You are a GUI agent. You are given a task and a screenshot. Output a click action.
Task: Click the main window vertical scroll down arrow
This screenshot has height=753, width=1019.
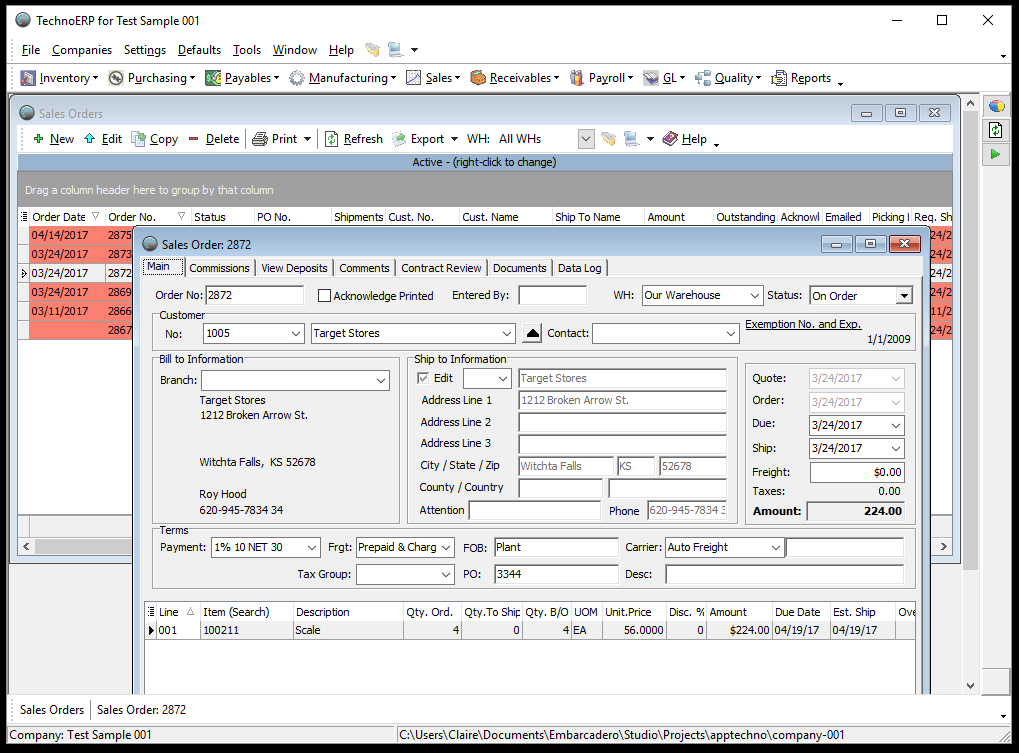[x=970, y=685]
